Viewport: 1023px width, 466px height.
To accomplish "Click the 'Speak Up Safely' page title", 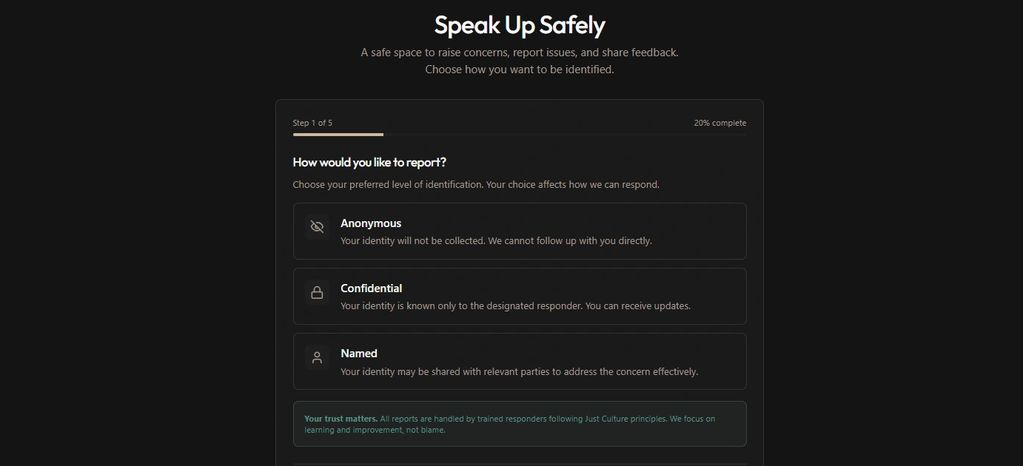I will pos(519,24).
